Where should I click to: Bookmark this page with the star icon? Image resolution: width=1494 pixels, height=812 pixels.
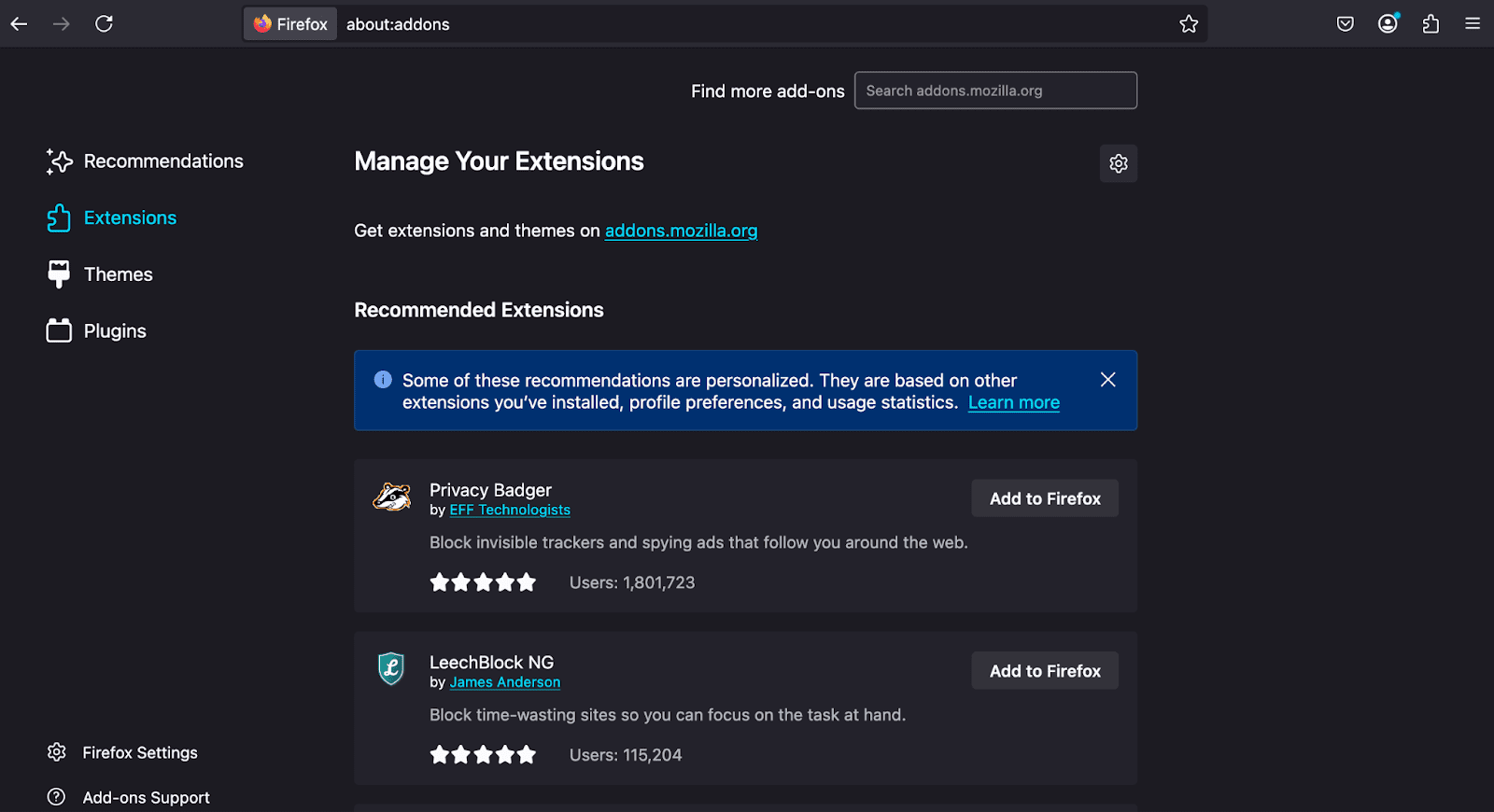click(1188, 24)
